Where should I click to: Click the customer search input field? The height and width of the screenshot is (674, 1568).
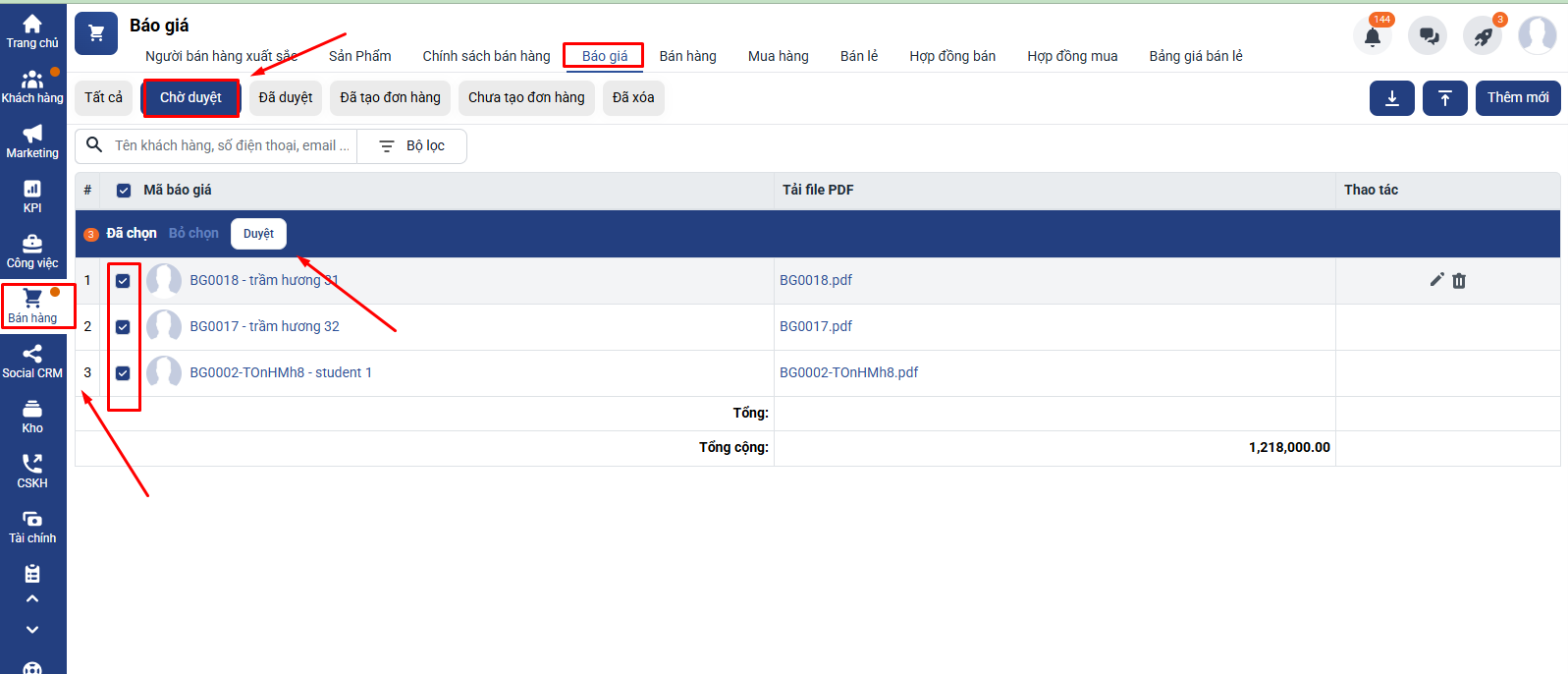pyautogui.click(x=232, y=146)
